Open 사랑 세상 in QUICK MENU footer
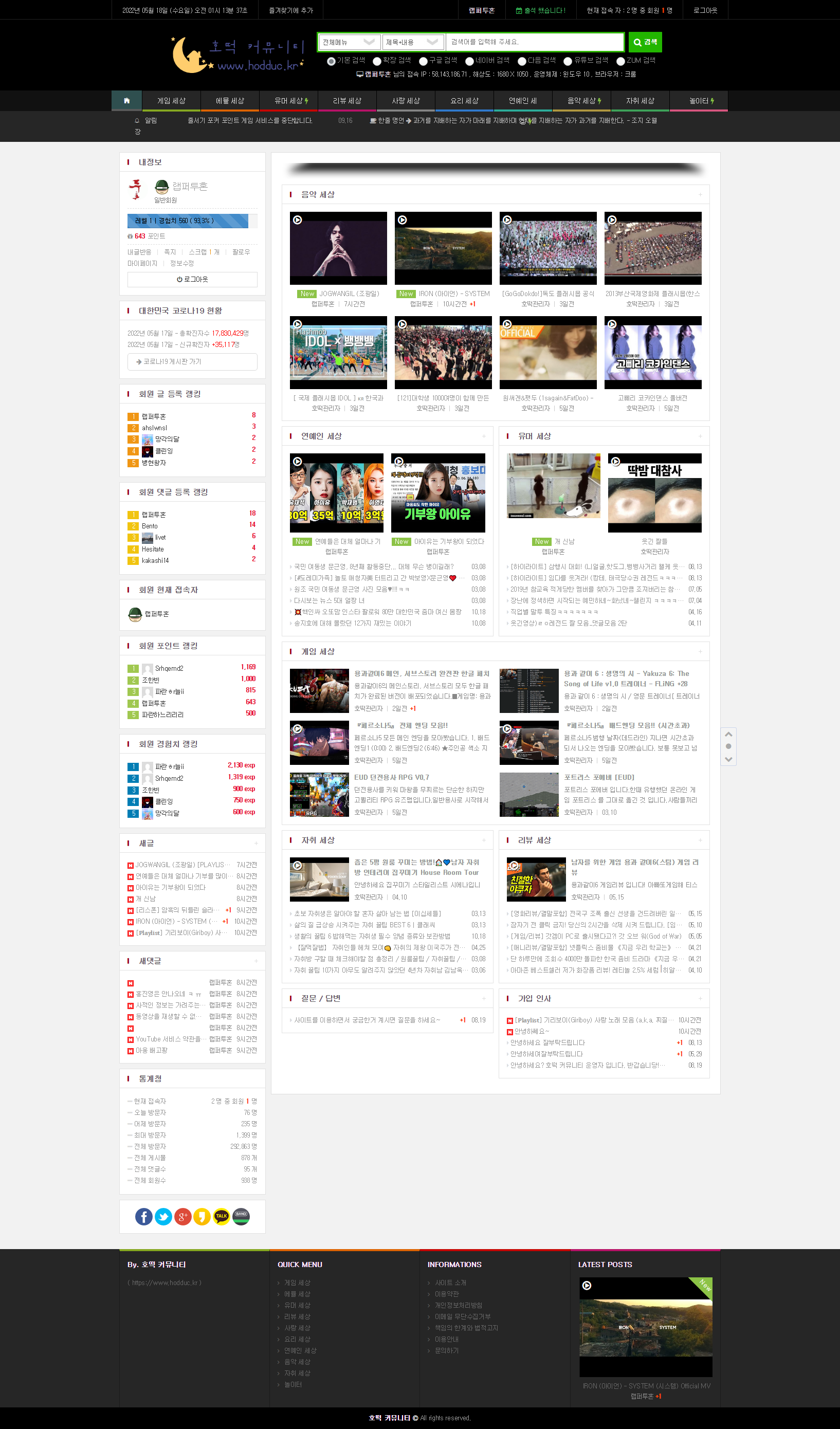The width and height of the screenshot is (840, 1429). pos(297,1328)
